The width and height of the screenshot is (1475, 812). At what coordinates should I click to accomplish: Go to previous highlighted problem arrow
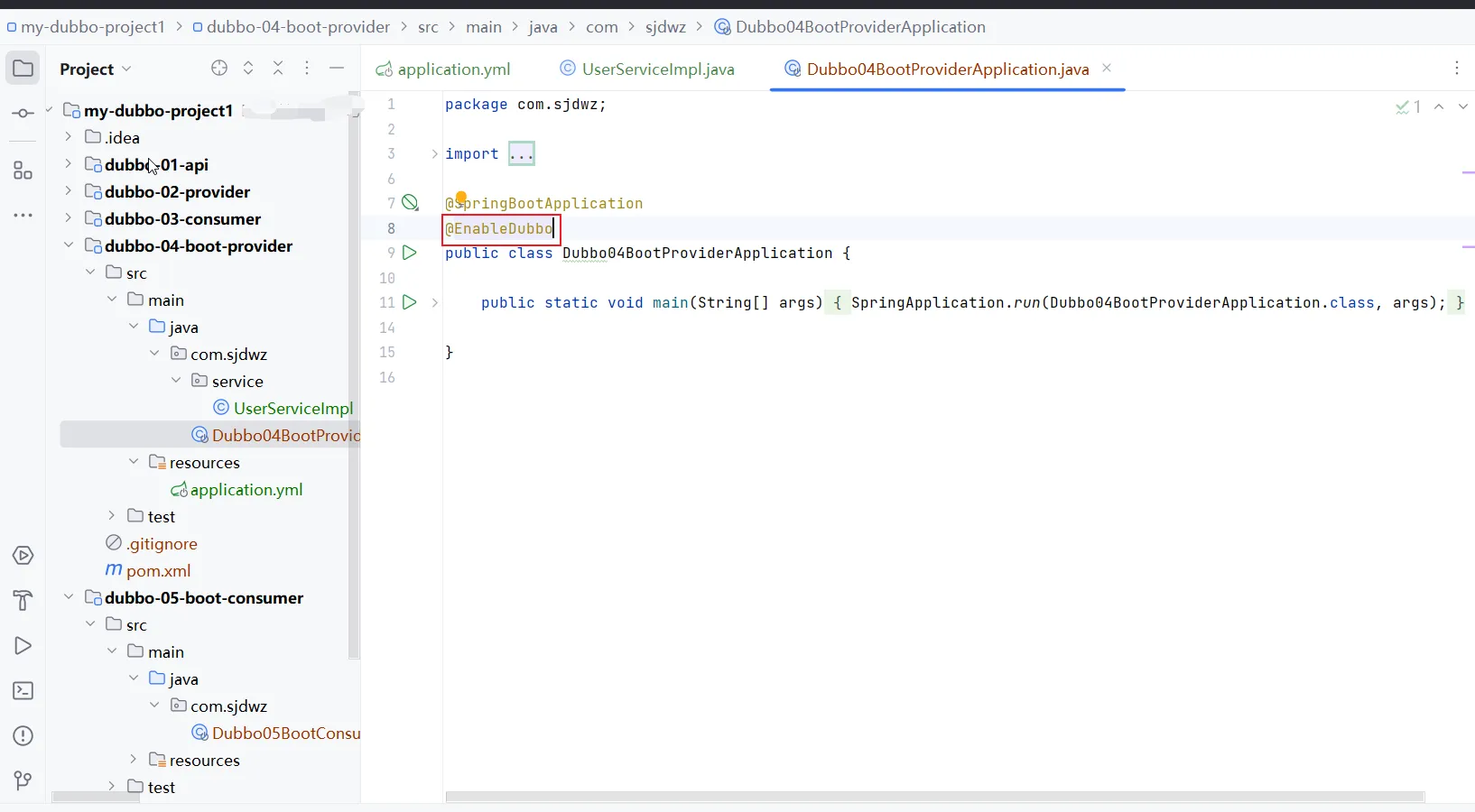1439,106
